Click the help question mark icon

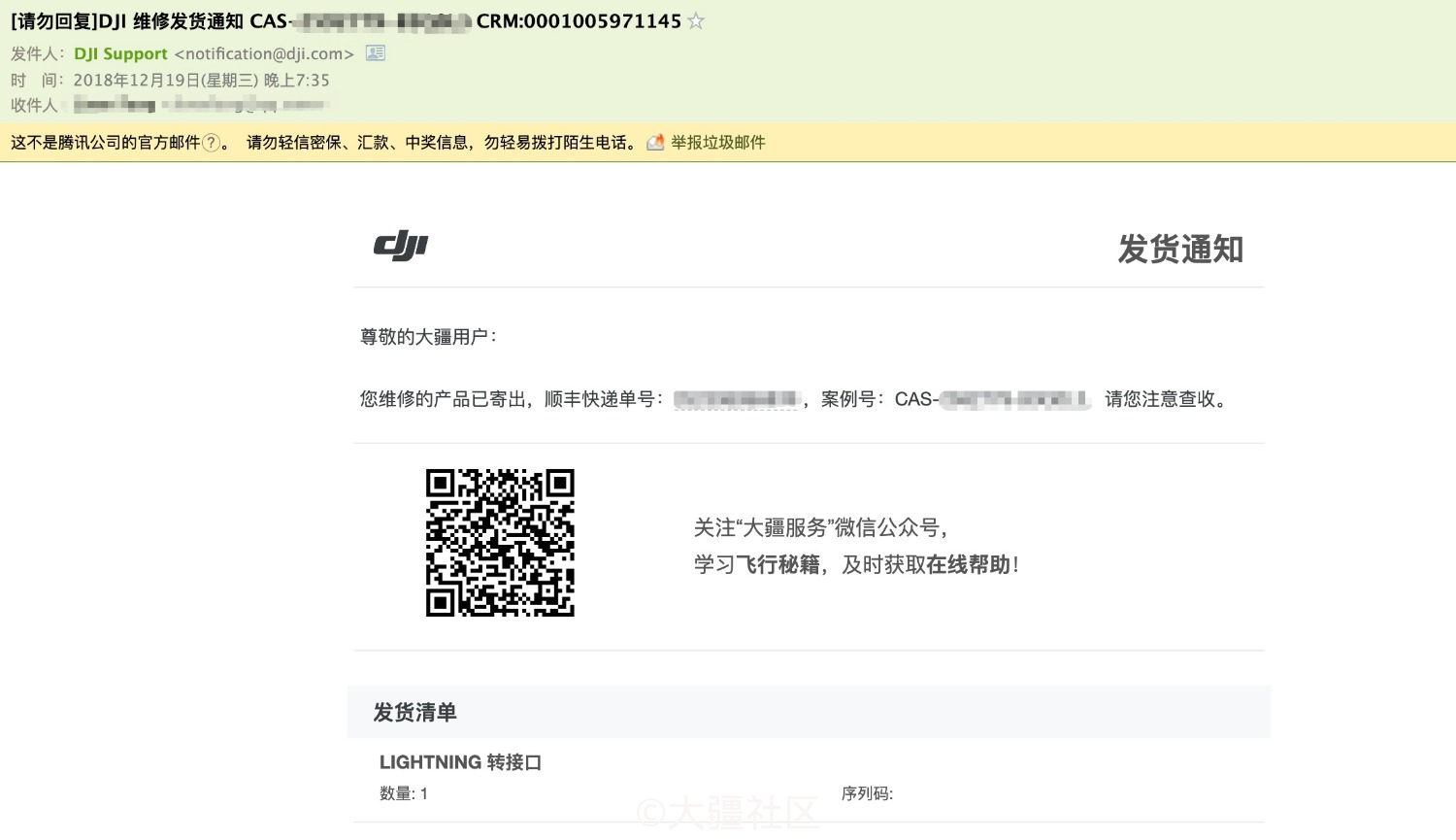[x=211, y=143]
